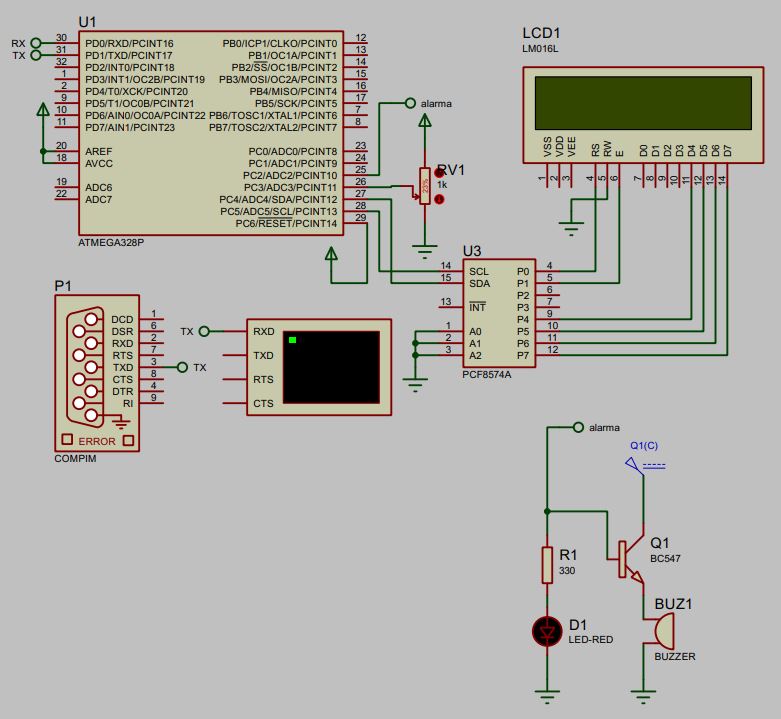Click the LED-RED part label
Screen dimensions: 781x719
pos(591,639)
